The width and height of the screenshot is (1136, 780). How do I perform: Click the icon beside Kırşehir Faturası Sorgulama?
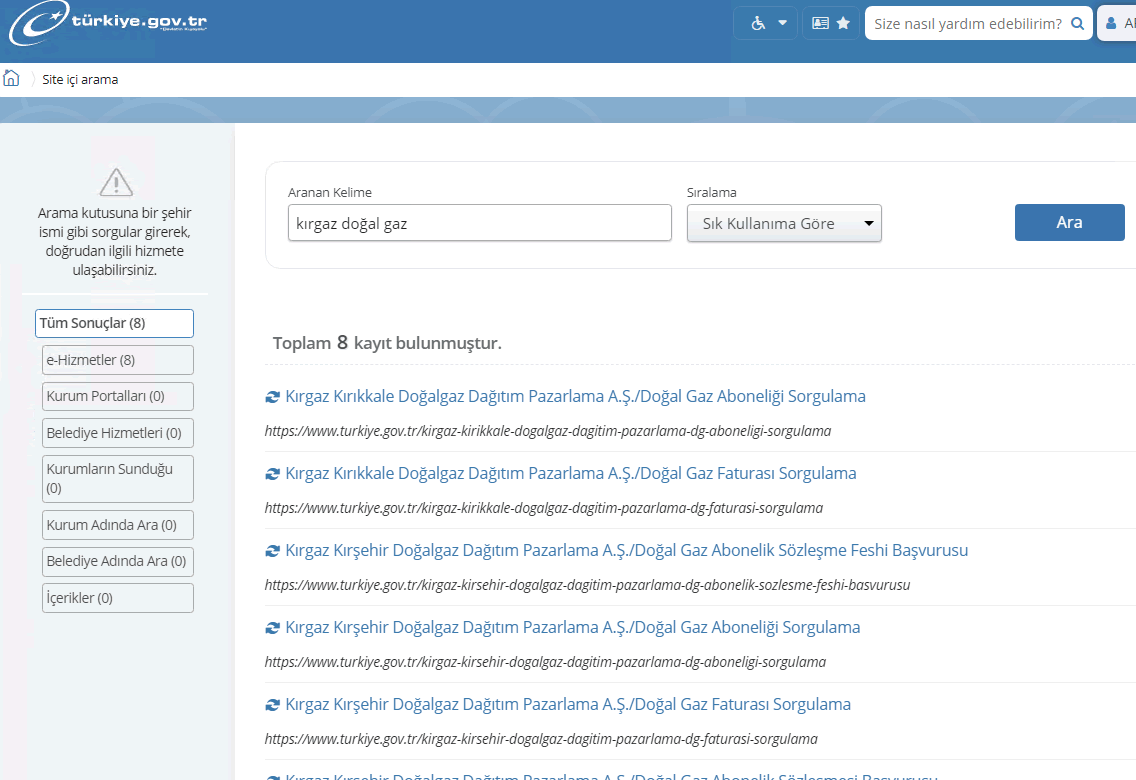pos(272,705)
